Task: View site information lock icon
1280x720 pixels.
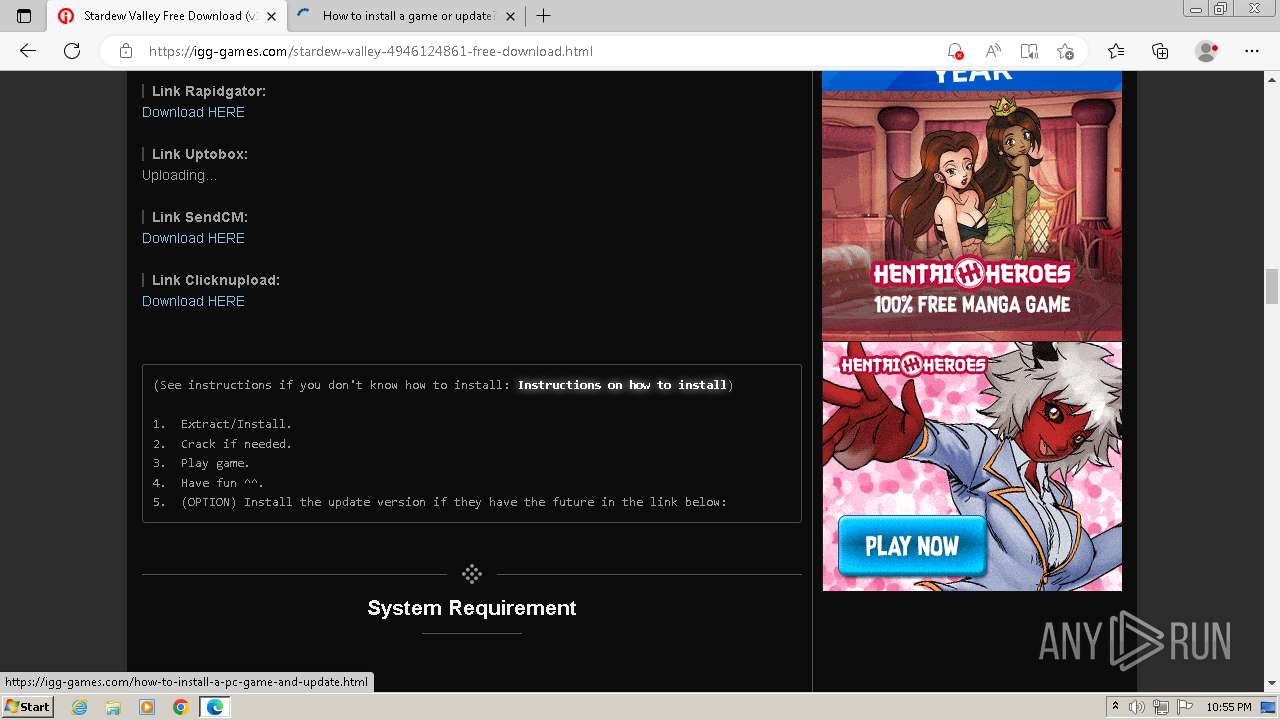Action: [126, 51]
